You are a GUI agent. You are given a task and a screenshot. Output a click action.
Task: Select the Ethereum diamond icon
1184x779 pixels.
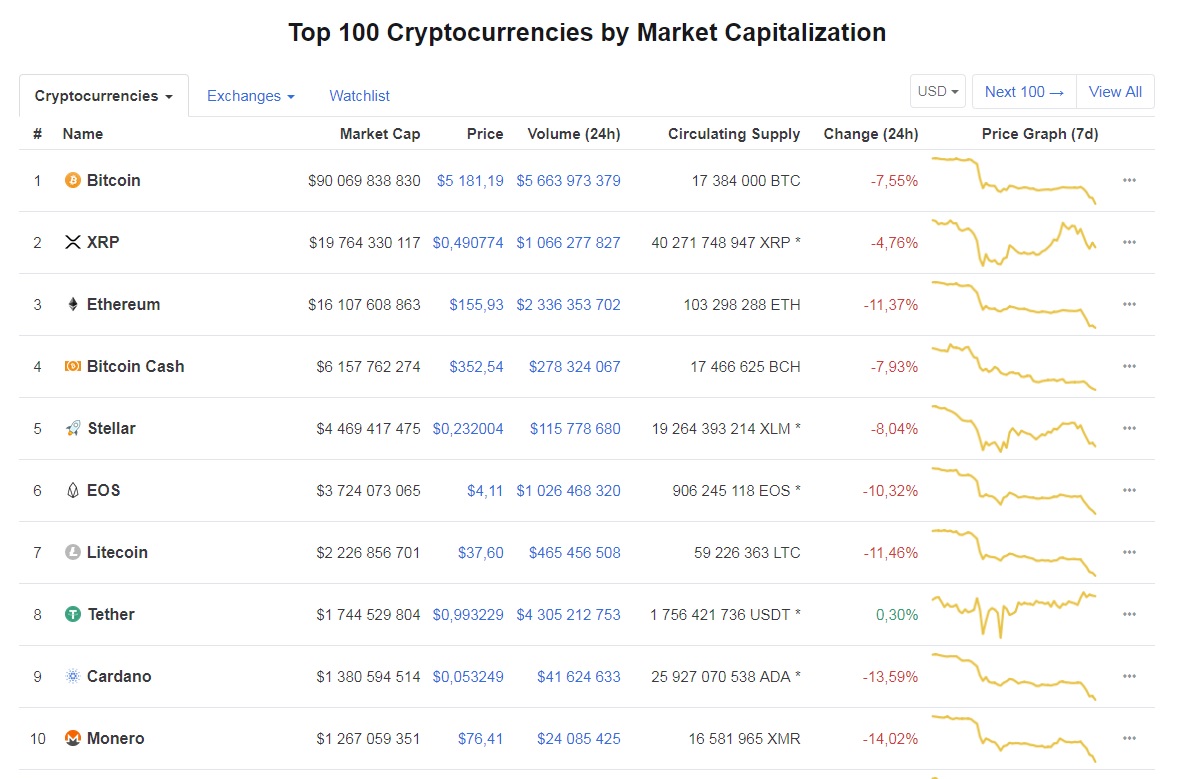tap(74, 304)
